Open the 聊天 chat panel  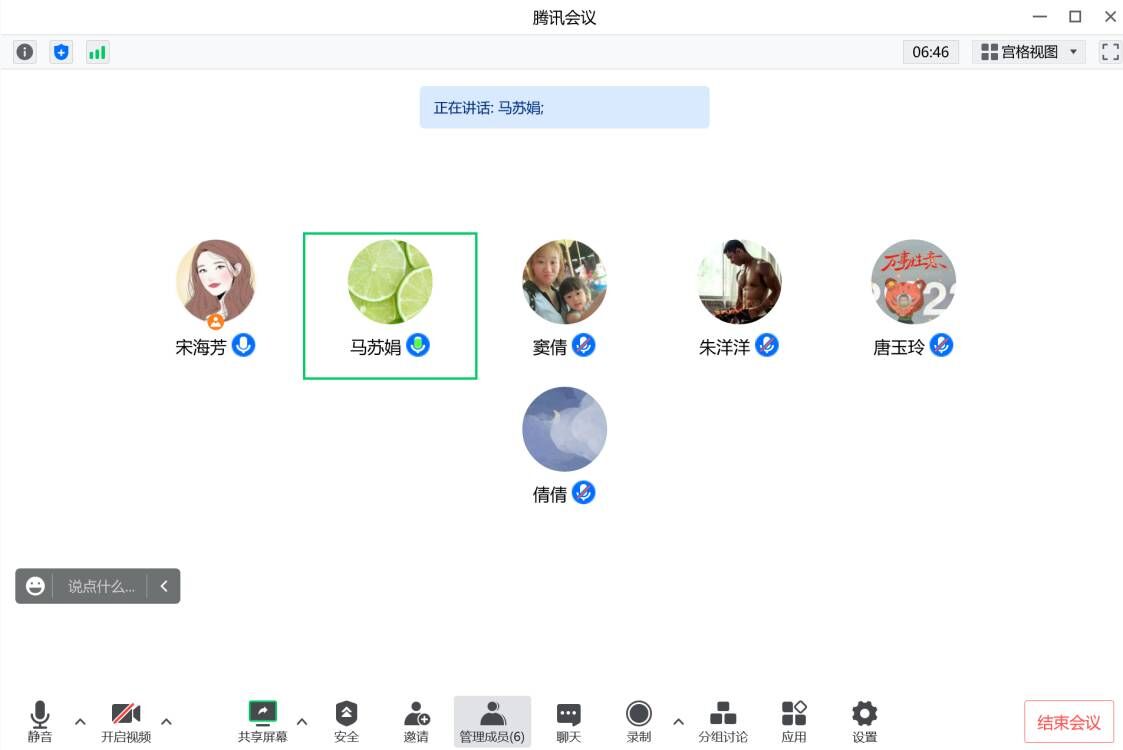point(568,721)
